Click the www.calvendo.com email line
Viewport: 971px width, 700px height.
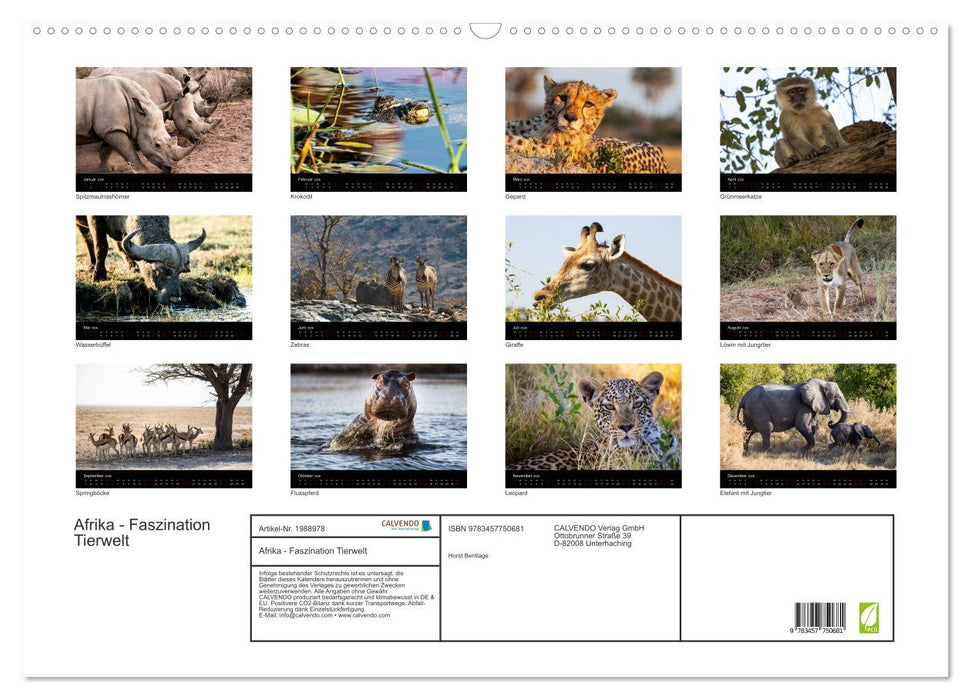coord(324,615)
